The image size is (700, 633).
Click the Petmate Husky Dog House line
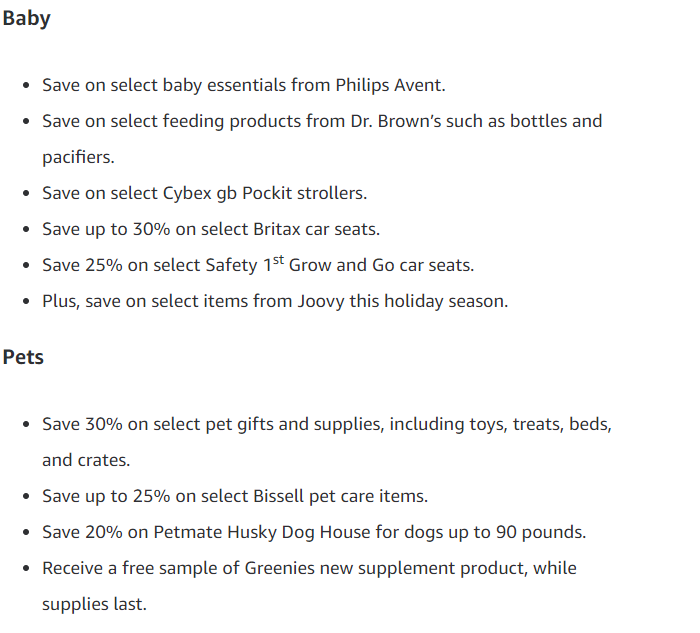[314, 533]
